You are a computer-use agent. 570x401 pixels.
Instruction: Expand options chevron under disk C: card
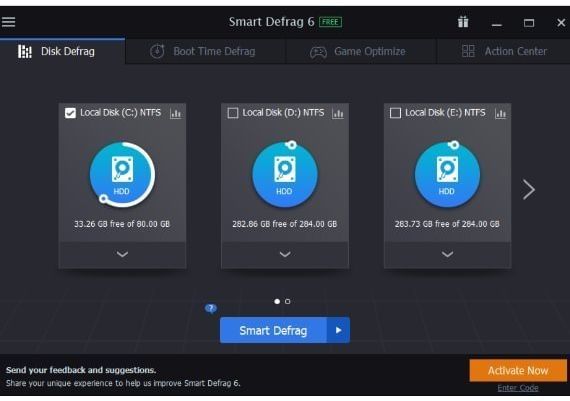click(x=123, y=254)
